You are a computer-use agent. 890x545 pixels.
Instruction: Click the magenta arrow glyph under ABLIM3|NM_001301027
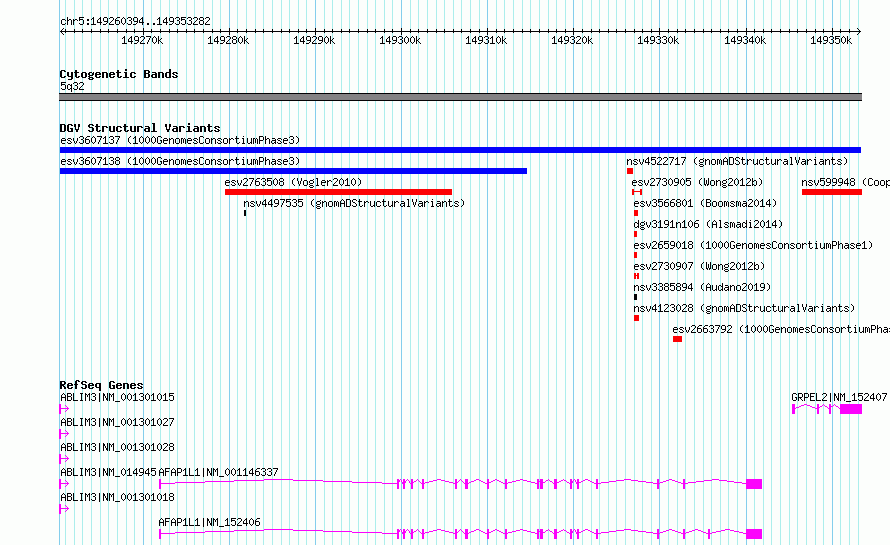pyautogui.click(x=64, y=434)
